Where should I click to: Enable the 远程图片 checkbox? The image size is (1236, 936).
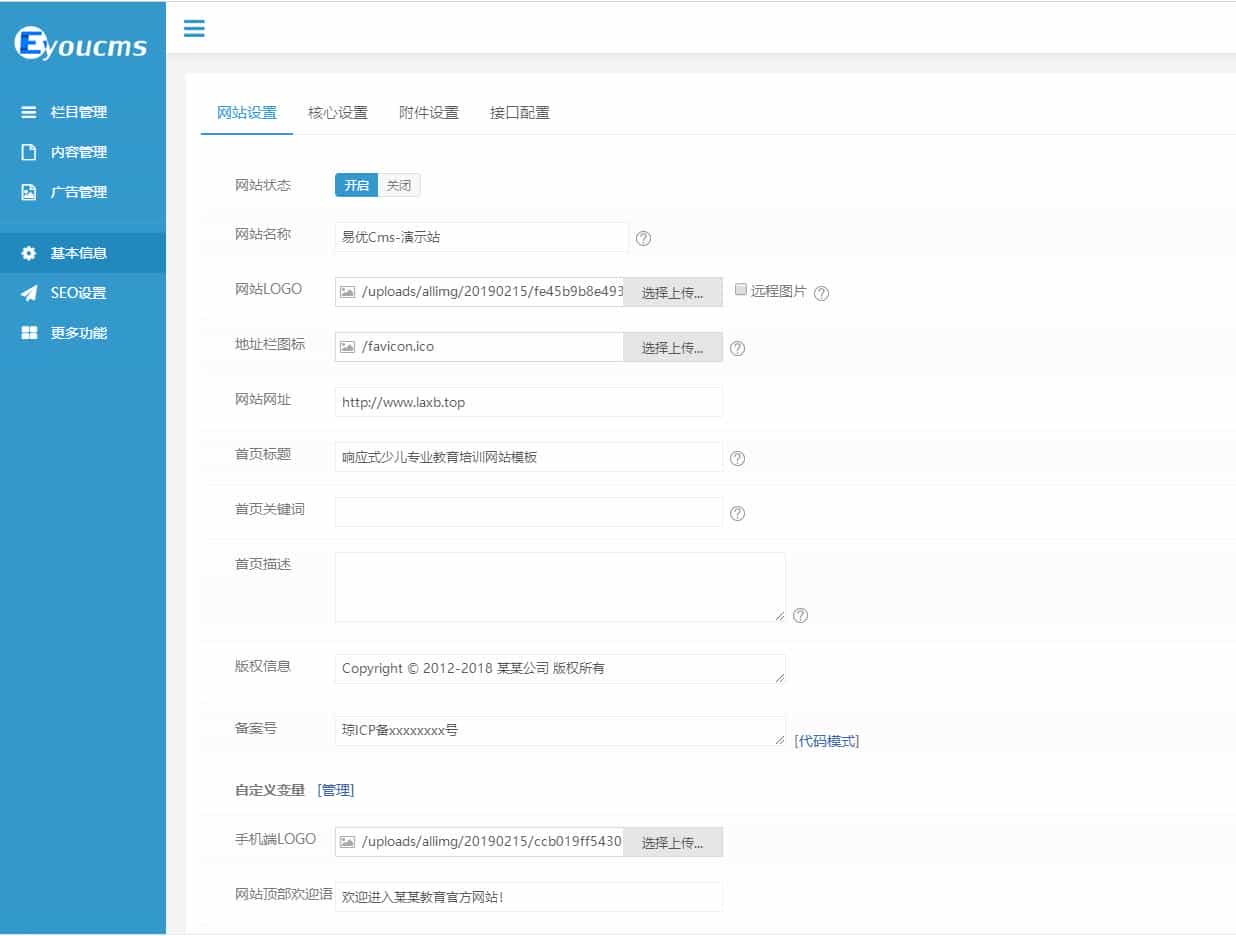pyautogui.click(x=740, y=289)
